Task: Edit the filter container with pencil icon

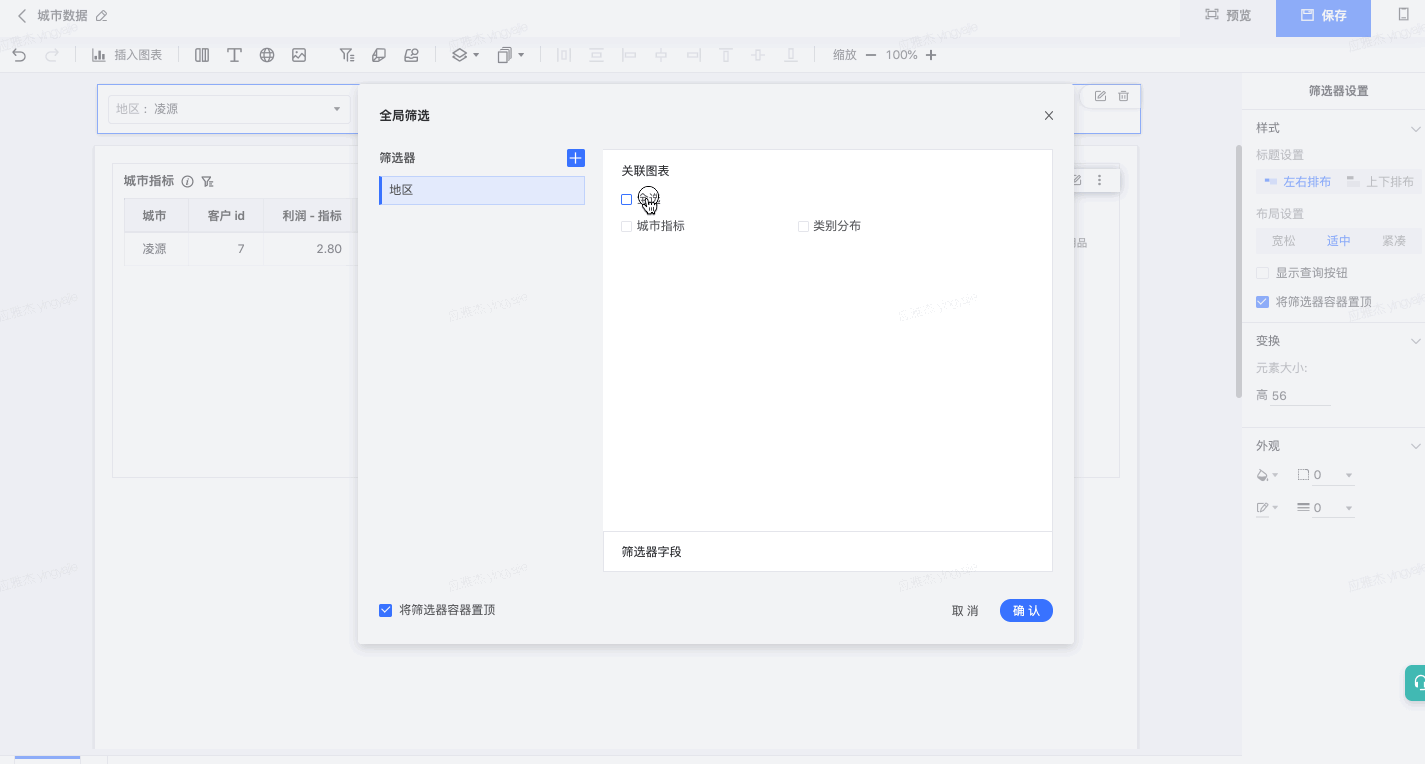Action: 1100,96
